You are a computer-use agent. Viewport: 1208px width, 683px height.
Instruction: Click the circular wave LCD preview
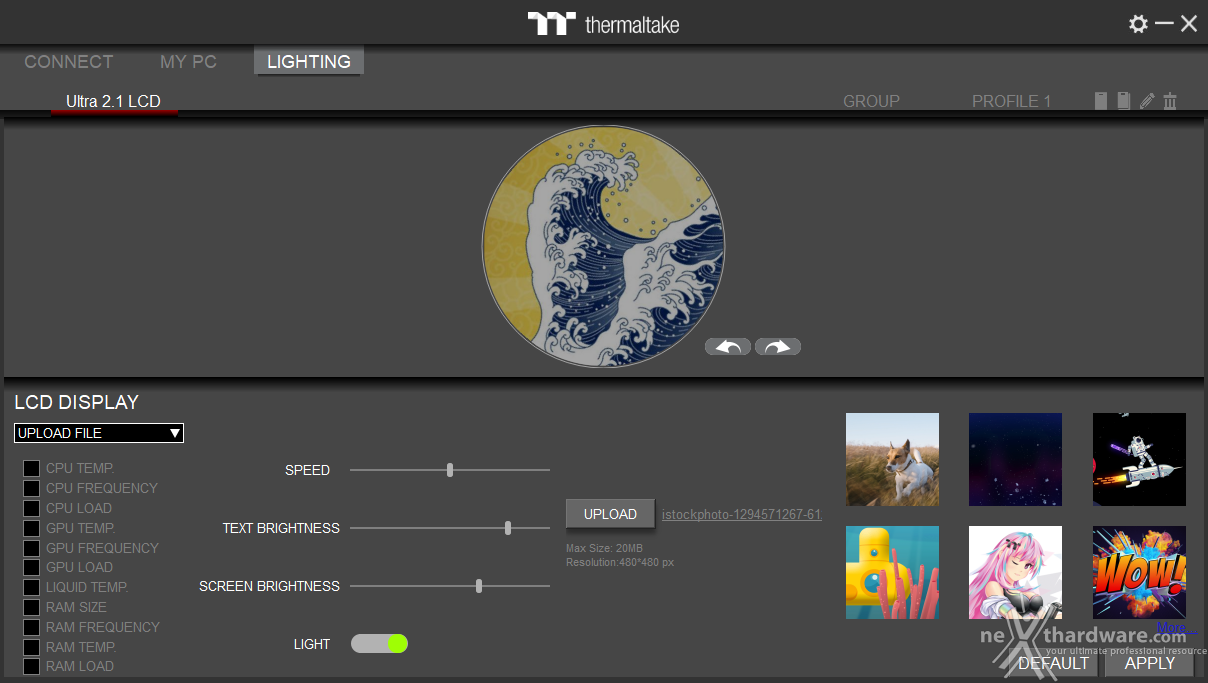(604, 246)
